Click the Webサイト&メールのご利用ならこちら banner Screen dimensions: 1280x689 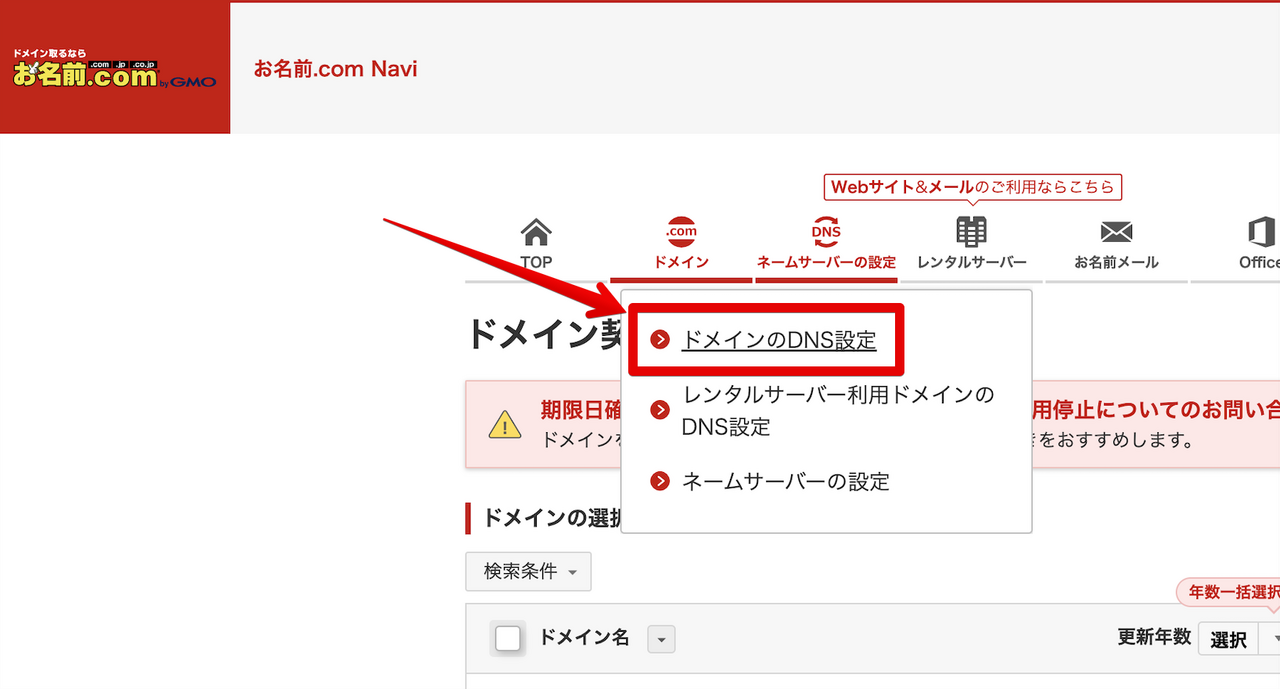click(x=971, y=187)
